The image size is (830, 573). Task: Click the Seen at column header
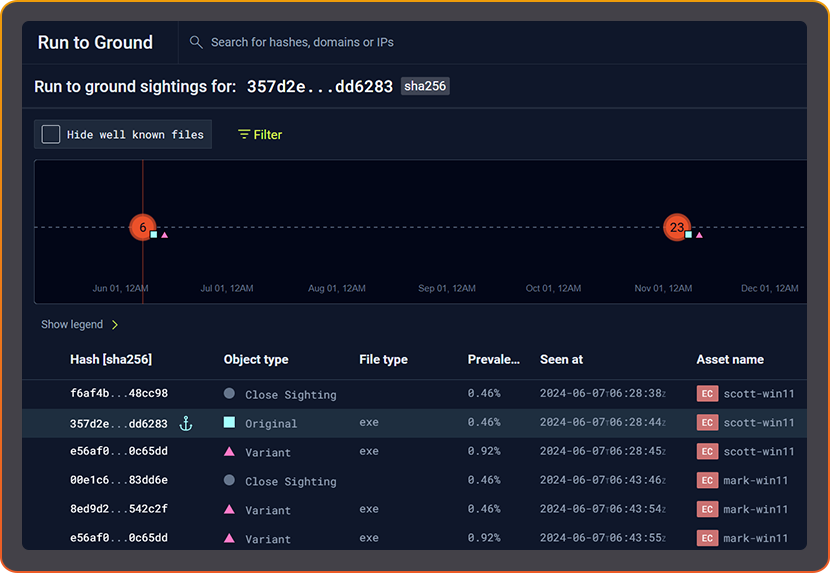click(561, 360)
